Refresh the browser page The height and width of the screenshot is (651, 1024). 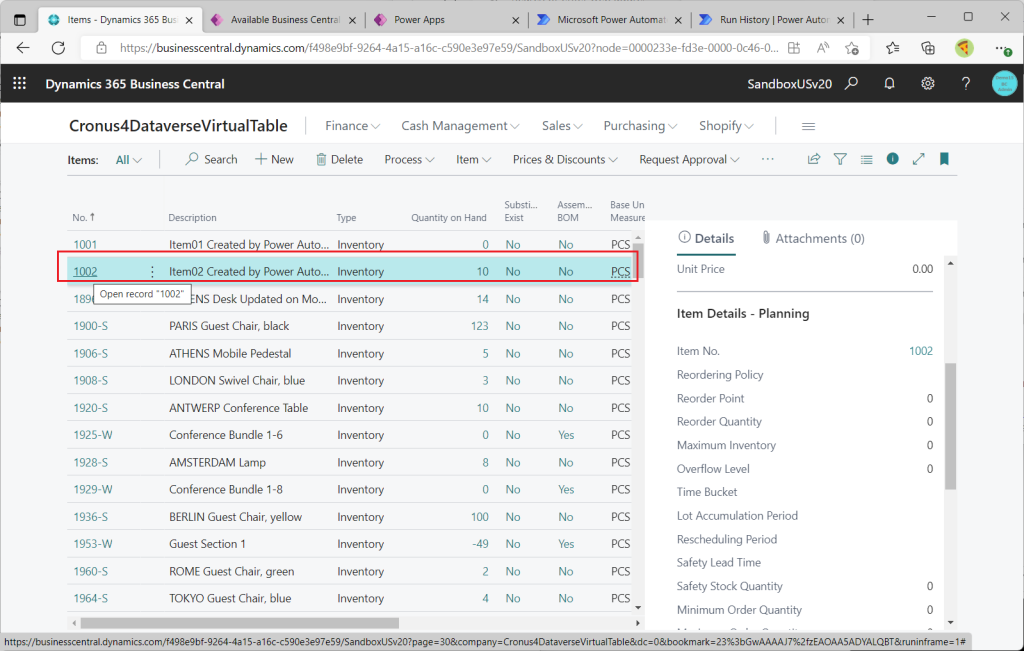point(58,48)
